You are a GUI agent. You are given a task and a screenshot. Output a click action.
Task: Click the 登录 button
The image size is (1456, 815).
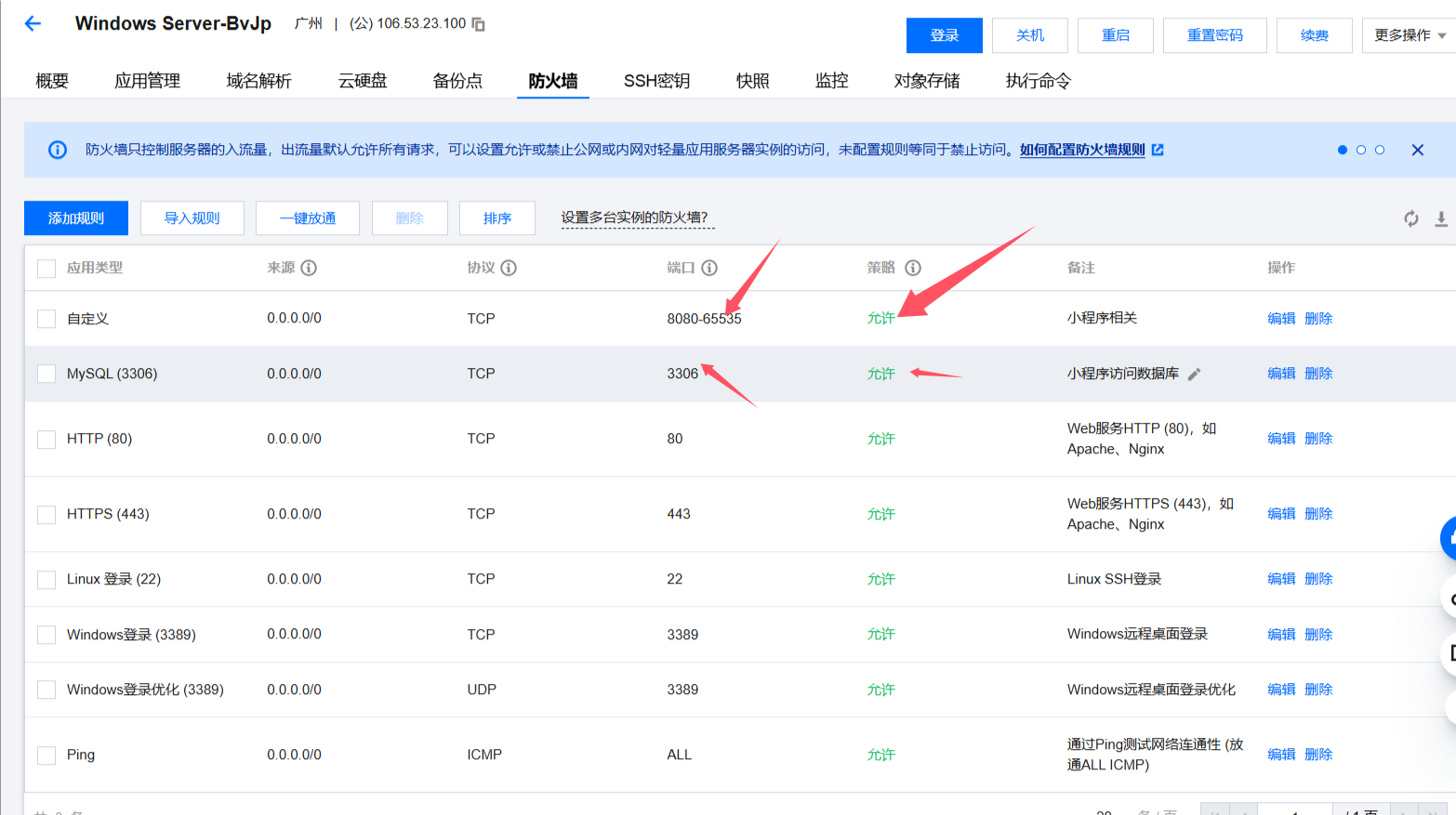945,35
